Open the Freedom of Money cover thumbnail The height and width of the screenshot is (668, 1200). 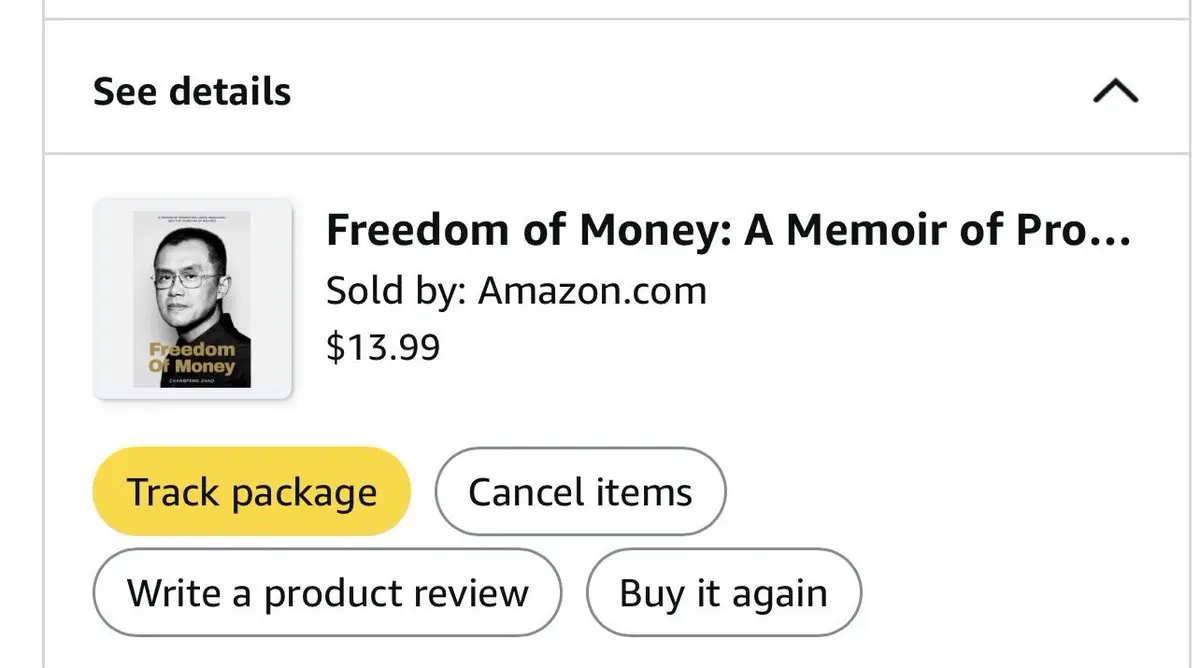192,299
